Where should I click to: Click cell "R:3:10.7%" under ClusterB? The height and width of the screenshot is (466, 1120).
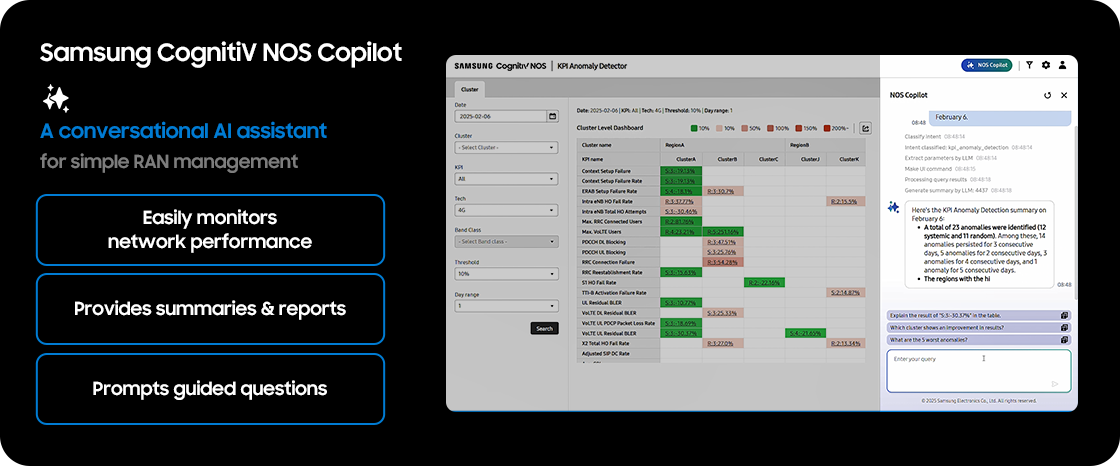[723, 191]
